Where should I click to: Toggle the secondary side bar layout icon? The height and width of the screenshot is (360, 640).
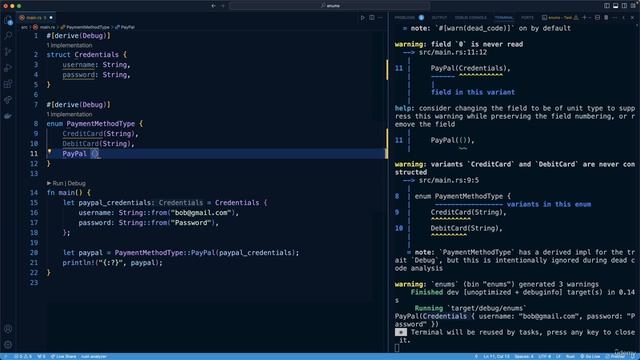tap(624, 6)
